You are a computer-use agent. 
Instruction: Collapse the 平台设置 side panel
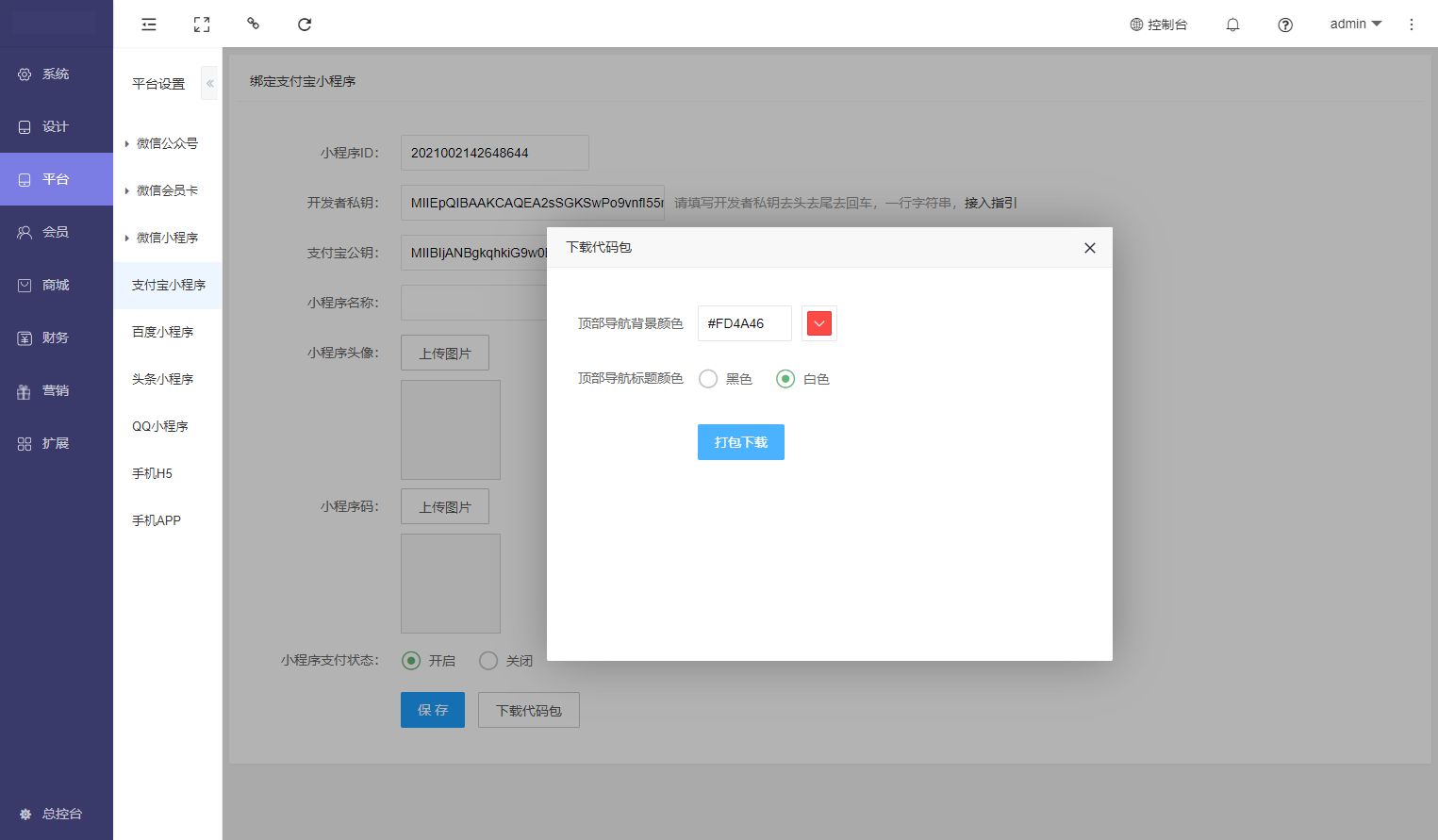pyautogui.click(x=209, y=84)
